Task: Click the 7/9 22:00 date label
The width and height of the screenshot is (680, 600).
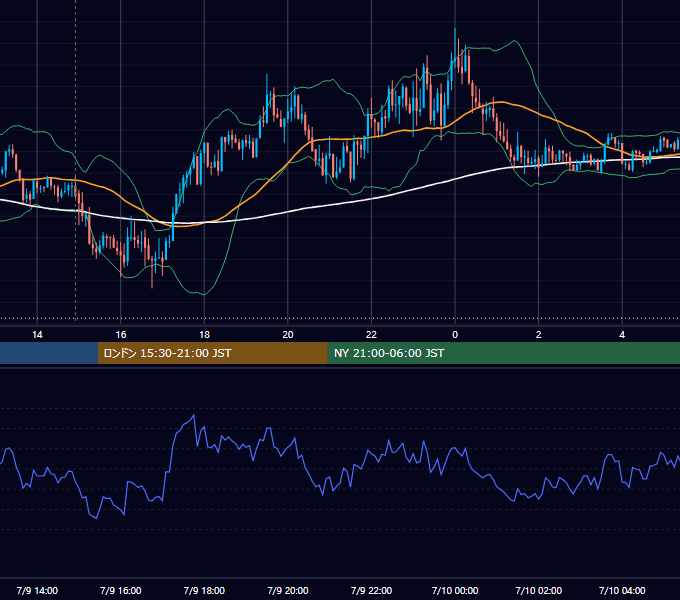Action: 371,590
